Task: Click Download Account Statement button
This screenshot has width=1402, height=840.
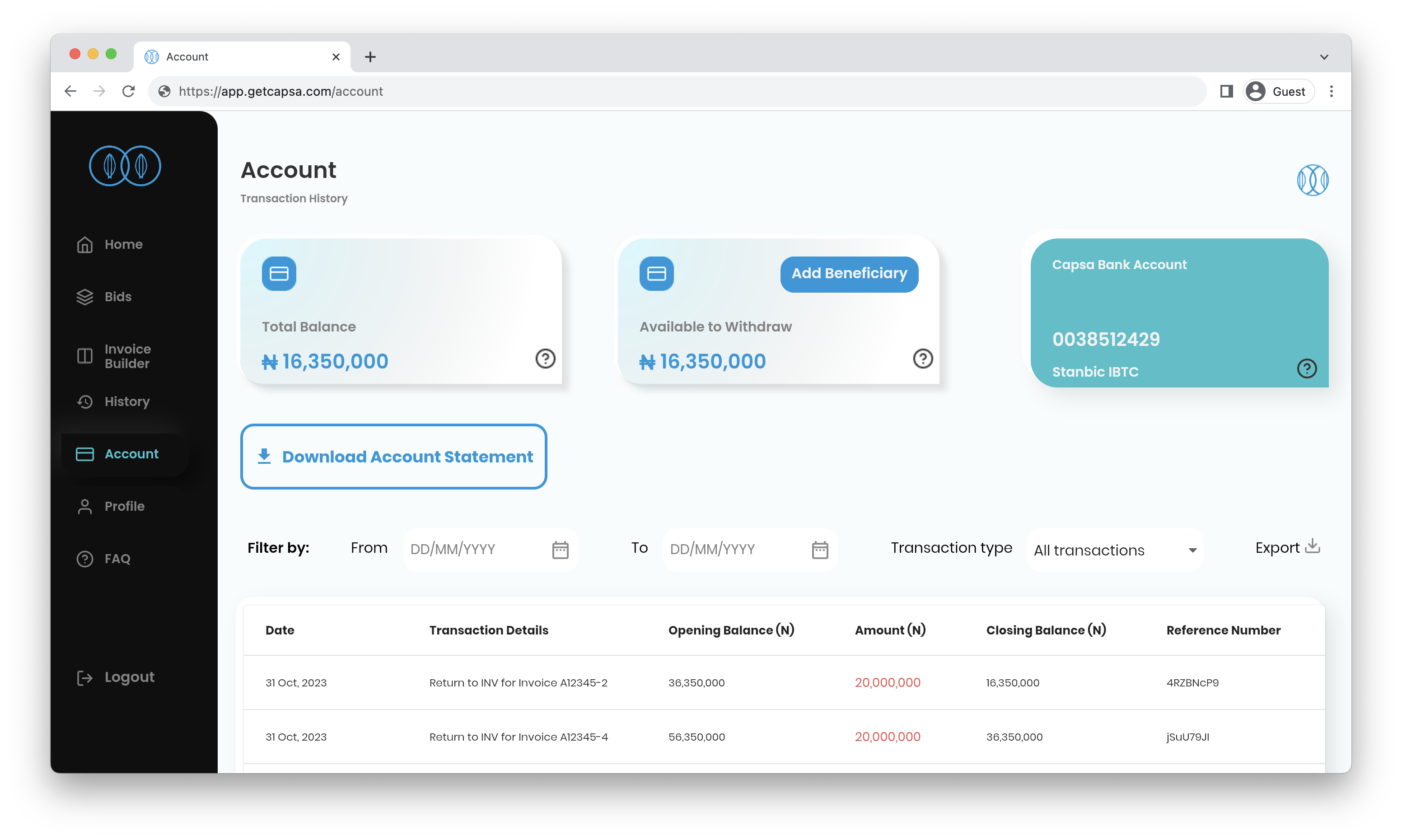Action: [393, 456]
